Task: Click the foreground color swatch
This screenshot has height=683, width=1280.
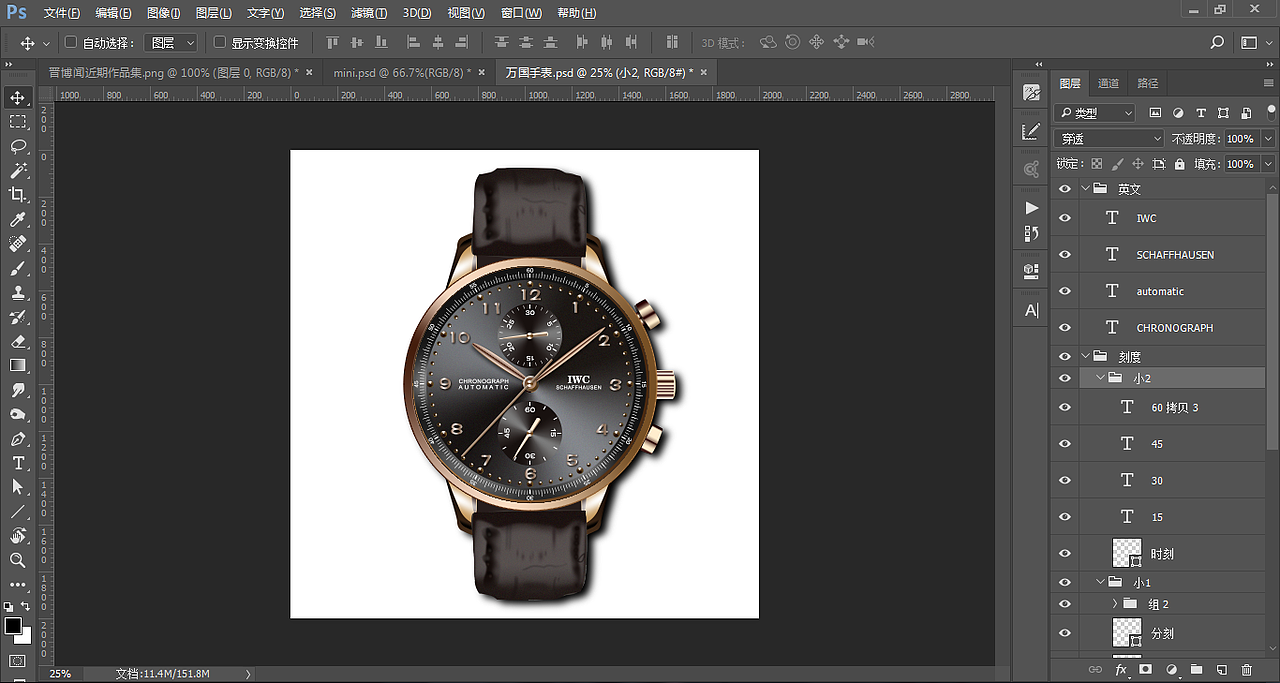Action: click(x=13, y=626)
